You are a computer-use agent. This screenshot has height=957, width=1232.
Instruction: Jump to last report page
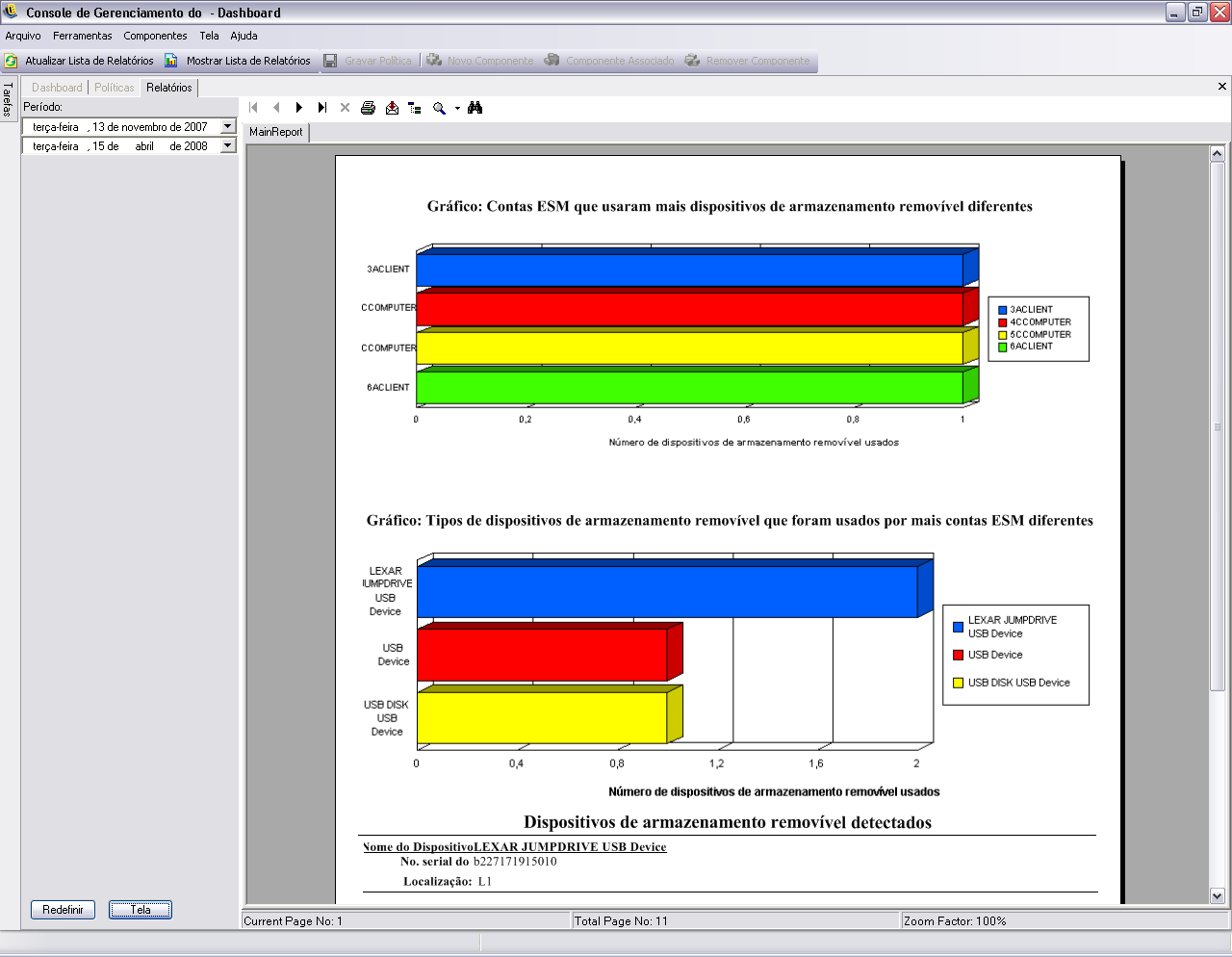tap(322, 108)
